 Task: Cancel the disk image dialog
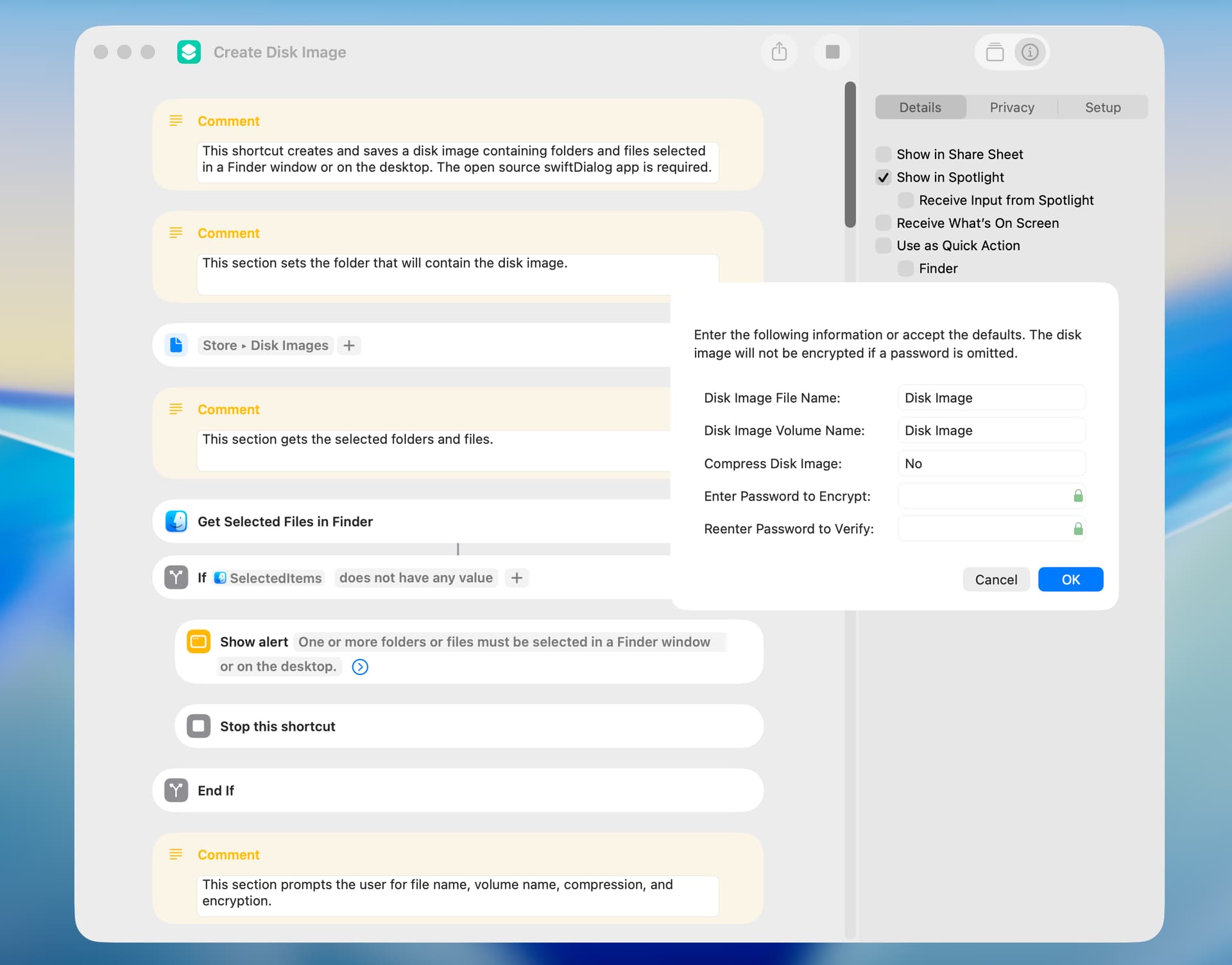[996, 580]
